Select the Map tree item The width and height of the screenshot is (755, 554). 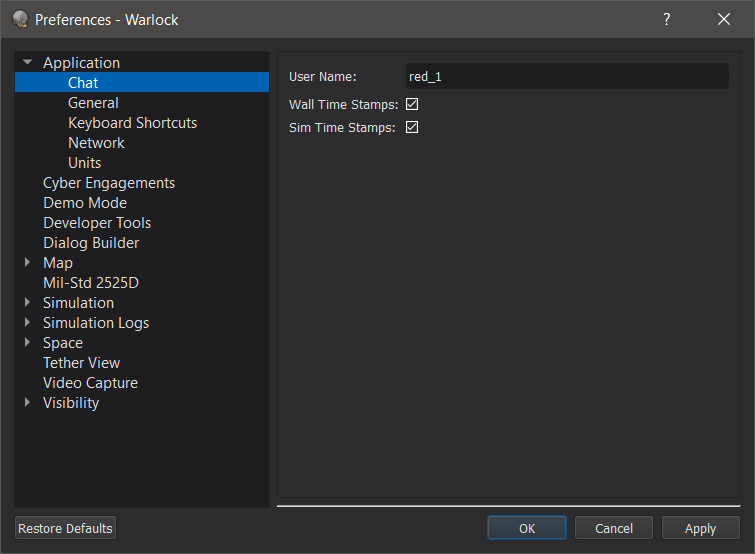(x=58, y=263)
